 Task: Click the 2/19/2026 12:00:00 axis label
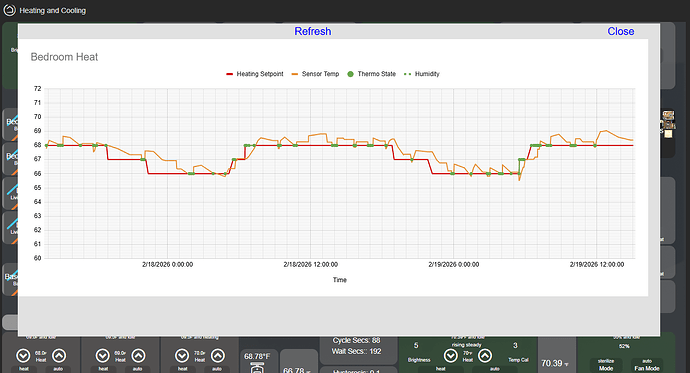coord(597,264)
